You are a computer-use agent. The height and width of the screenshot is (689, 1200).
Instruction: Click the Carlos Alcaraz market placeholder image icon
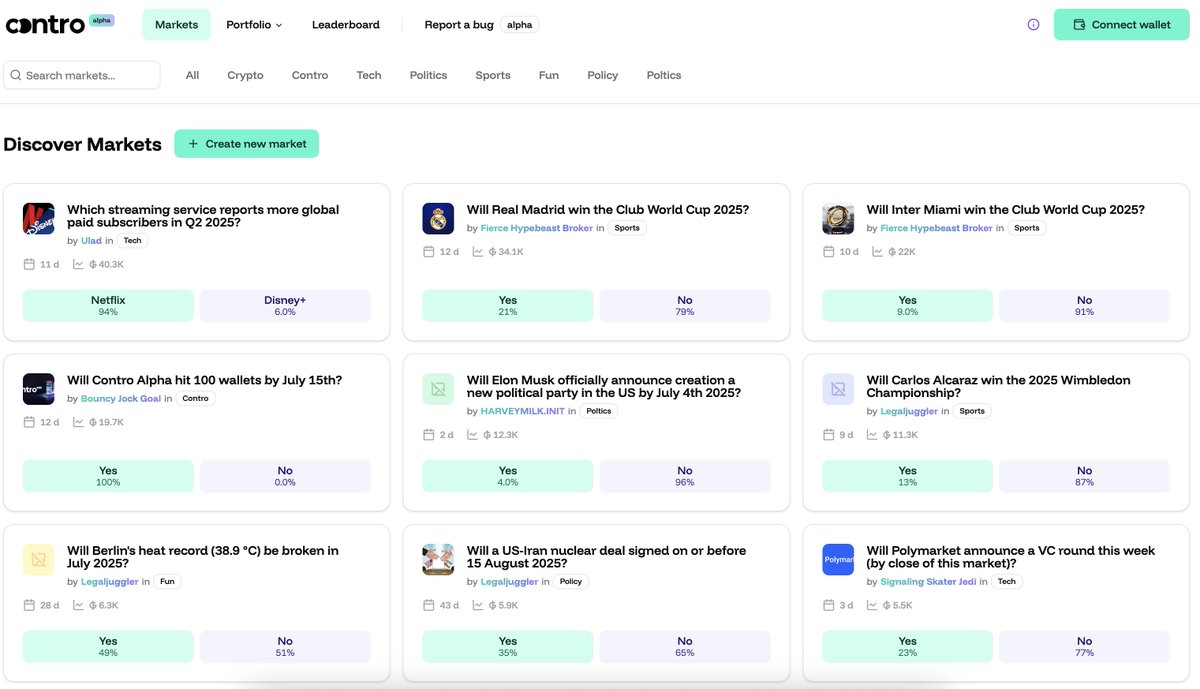point(838,389)
